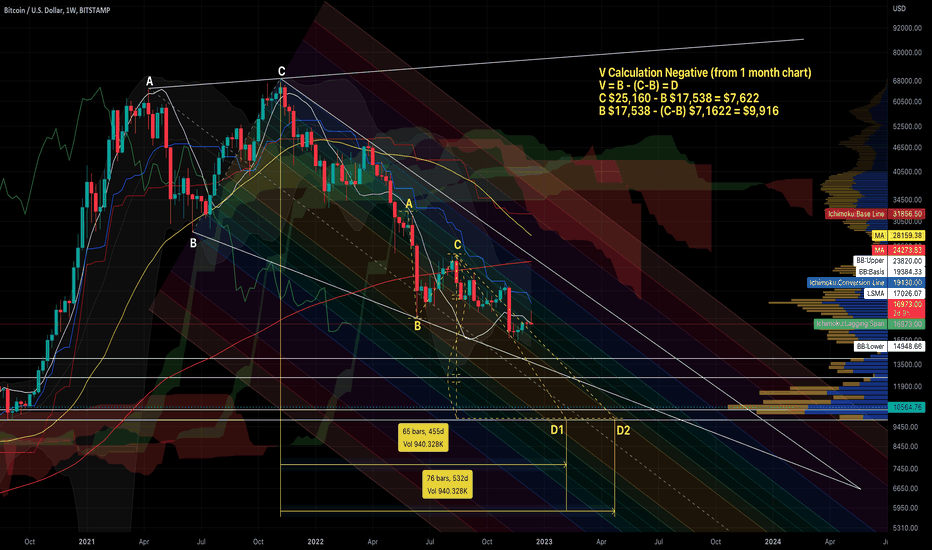Image resolution: width=932 pixels, height=550 pixels.
Task: Select the '65 bars, 455d' measurement box
Action: coord(423,438)
